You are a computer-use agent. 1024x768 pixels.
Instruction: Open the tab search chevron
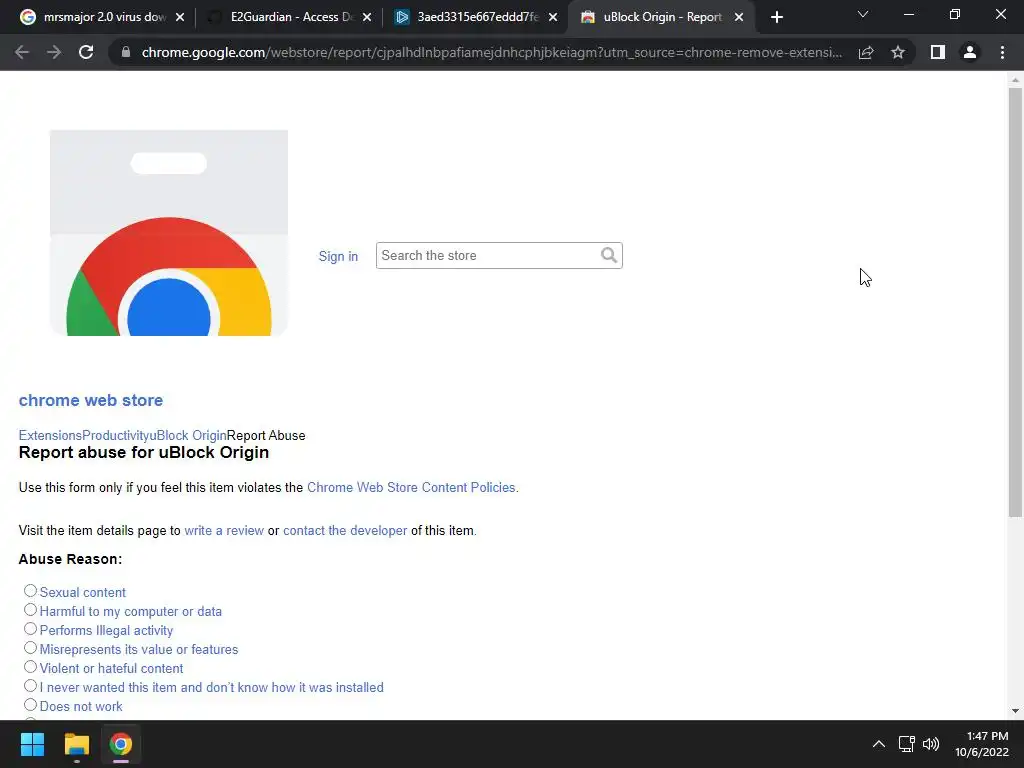(x=863, y=14)
